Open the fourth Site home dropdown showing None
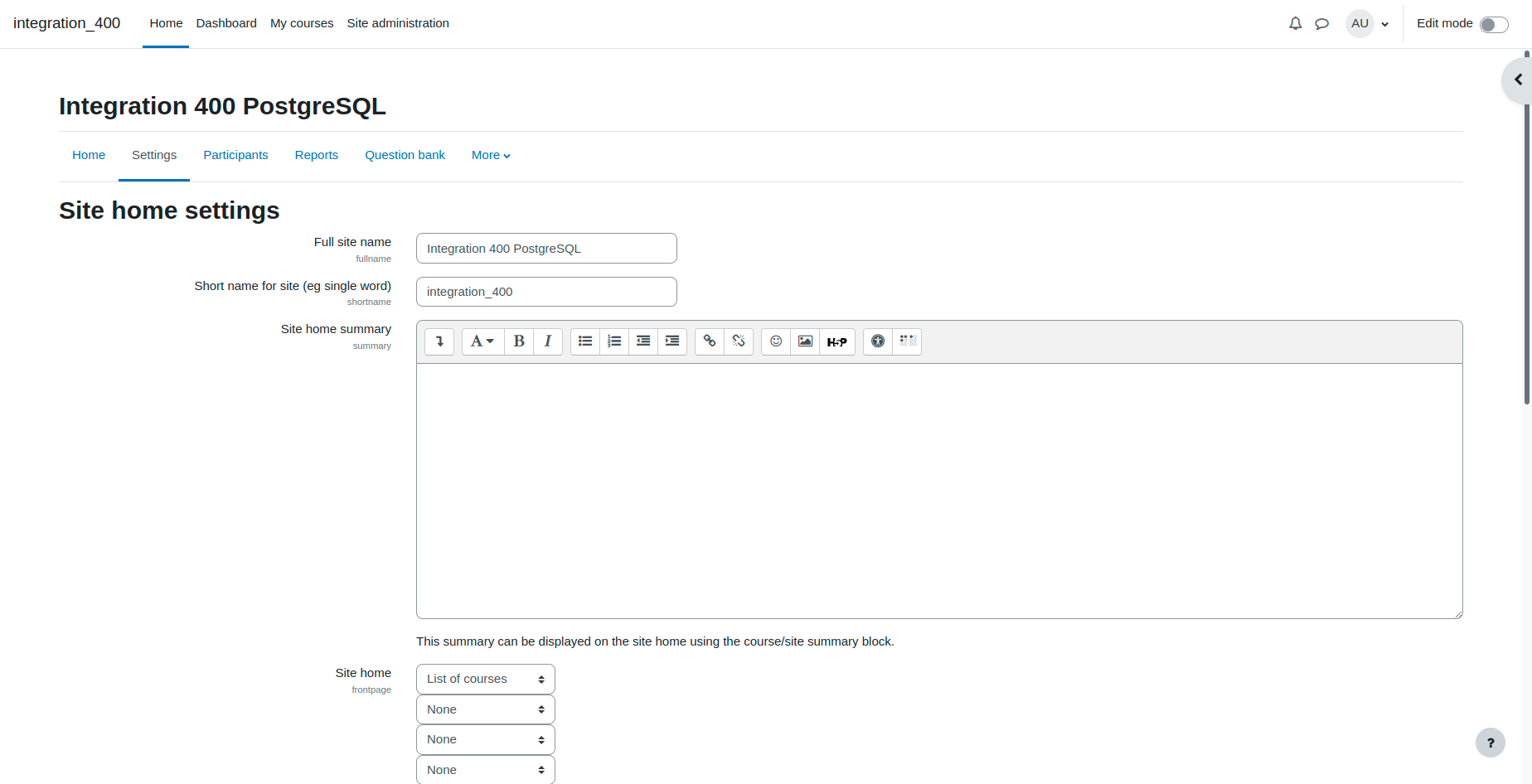1532x784 pixels. 486,769
